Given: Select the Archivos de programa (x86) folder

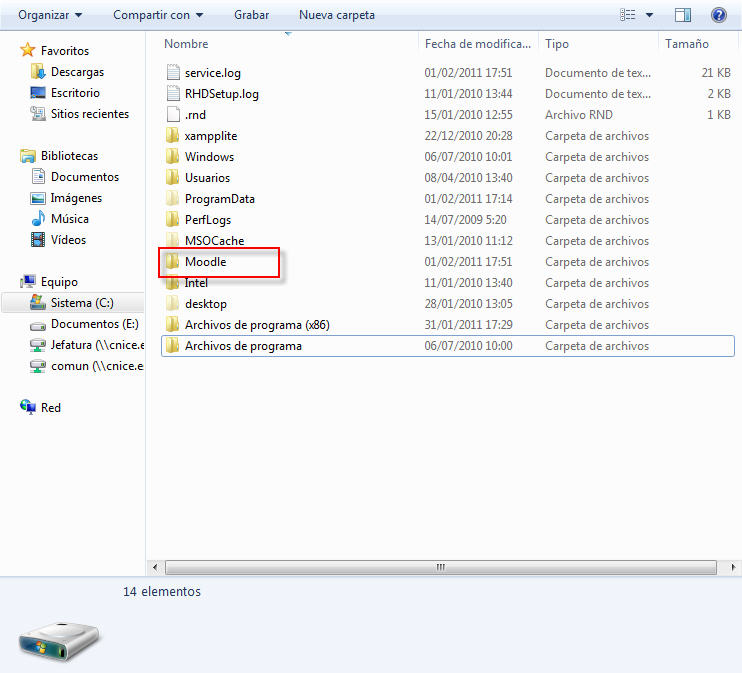Looking at the screenshot, I should point(257,325).
